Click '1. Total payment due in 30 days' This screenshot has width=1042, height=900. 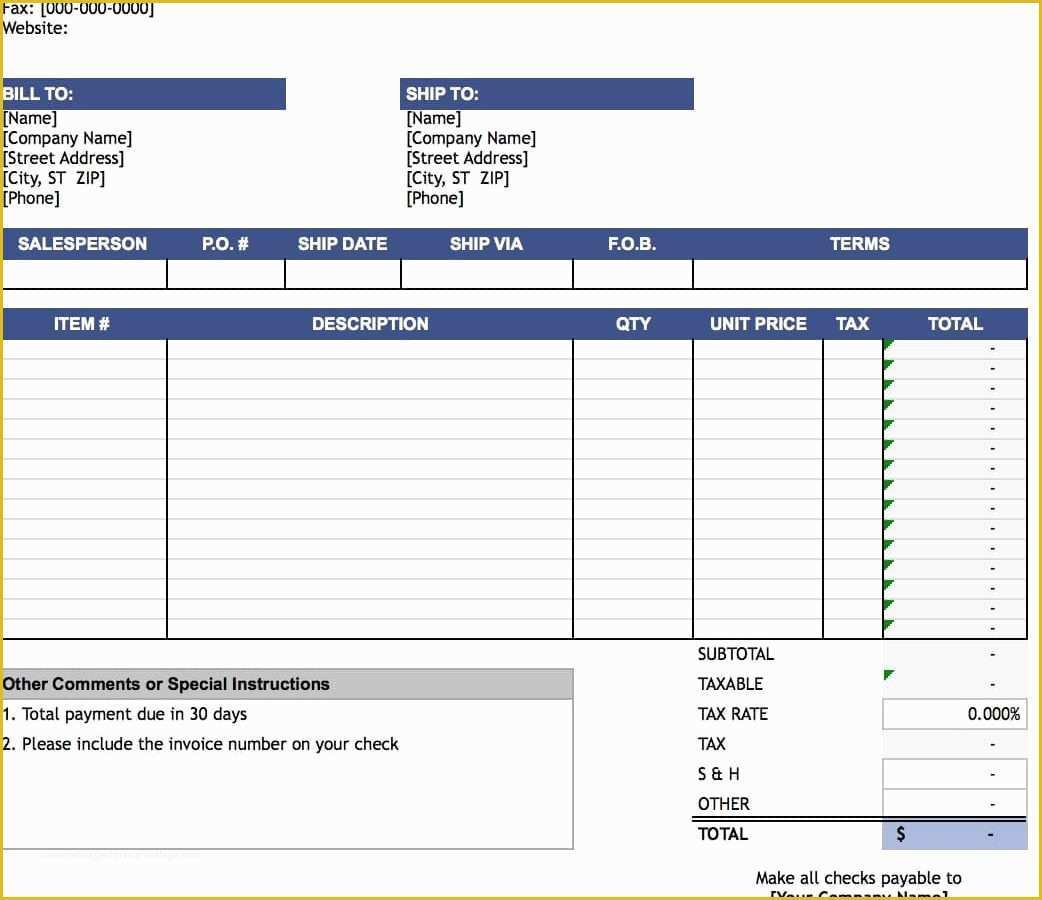(124, 714)
